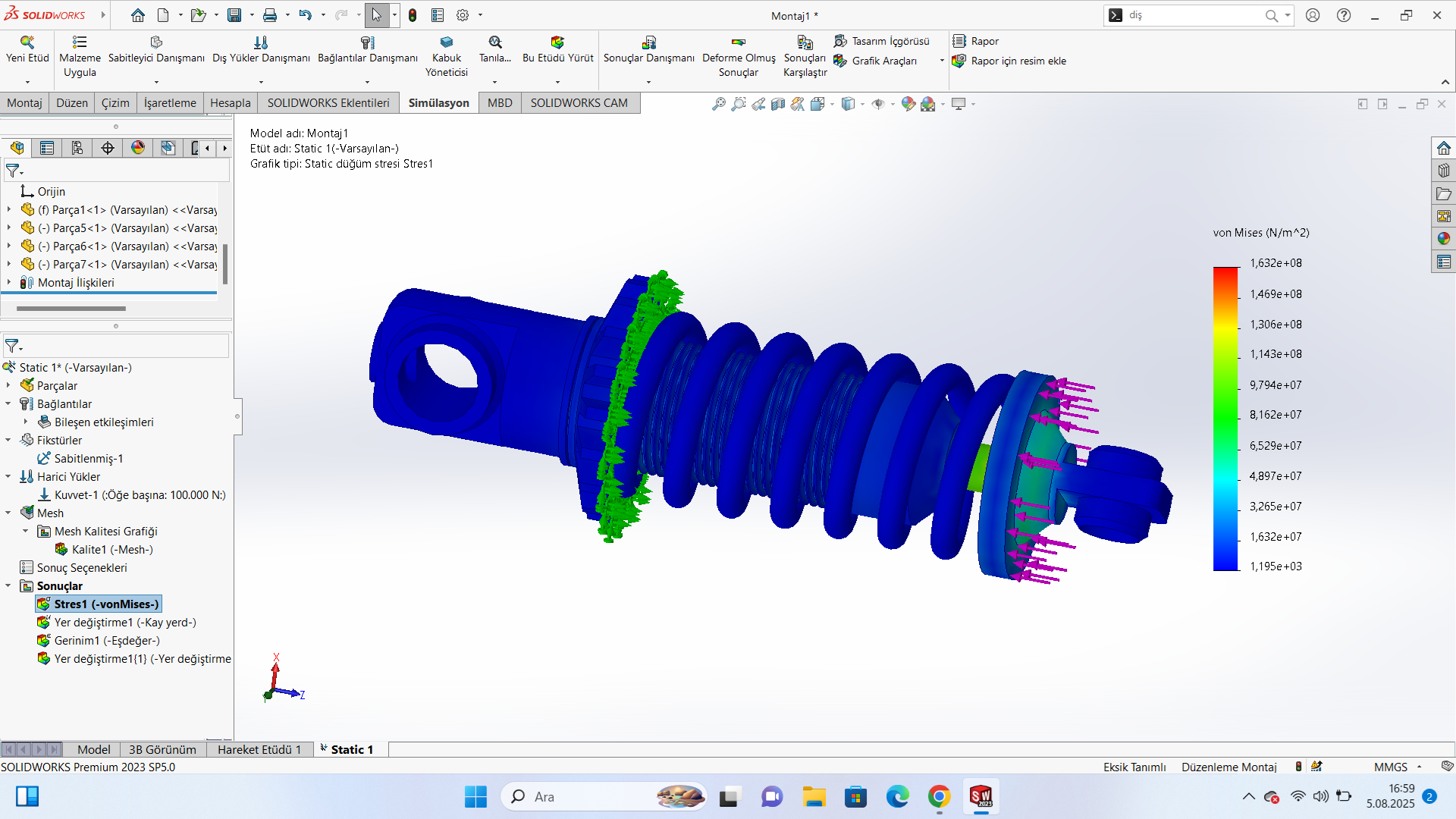Screen dimensions: 1456x819
Task: Open Sonuçları Karşılaştır tool
Action: (x=805, y=42)
